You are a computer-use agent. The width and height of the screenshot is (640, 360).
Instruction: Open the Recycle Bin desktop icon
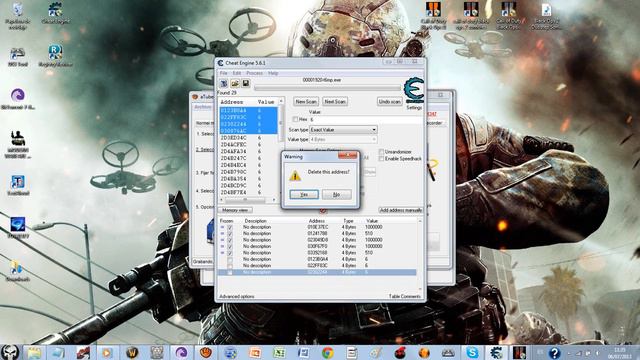[x=18, y=16]
